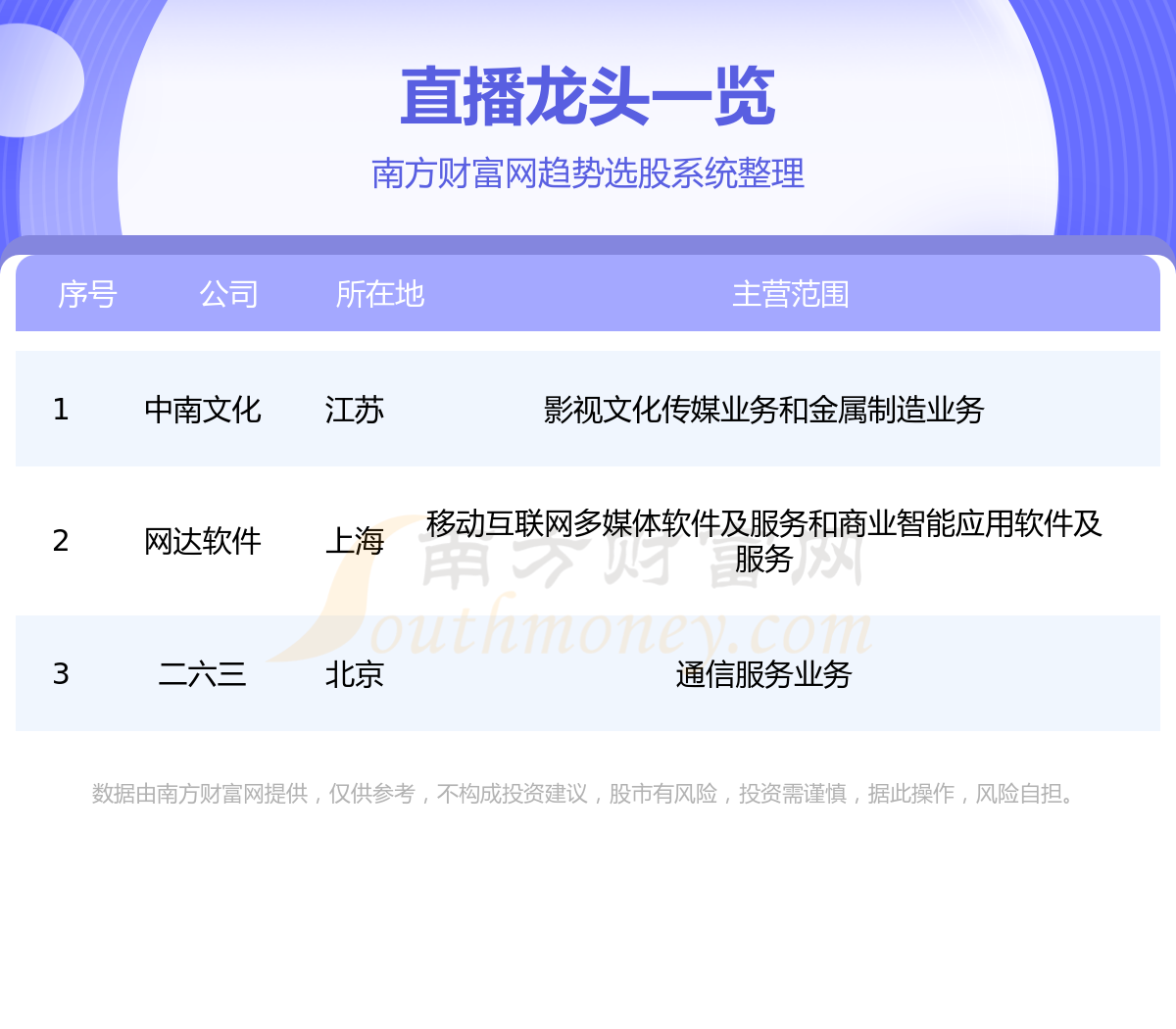Click location 江苏 in first row

(354, 410)
